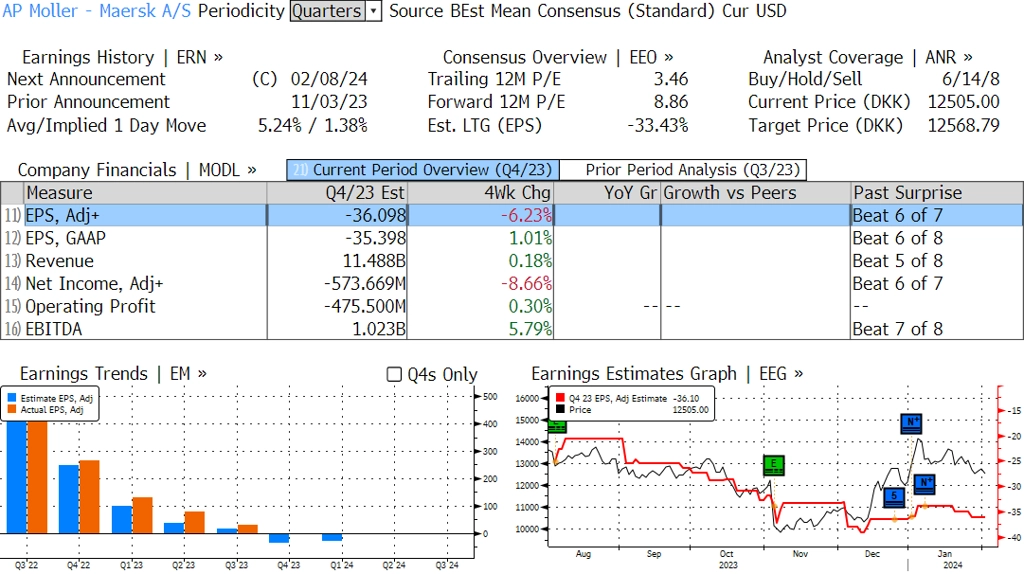The height and width of the screenshot is (574, 1024).
Task: Click the green E marker near November
Action: pos(774,465)
